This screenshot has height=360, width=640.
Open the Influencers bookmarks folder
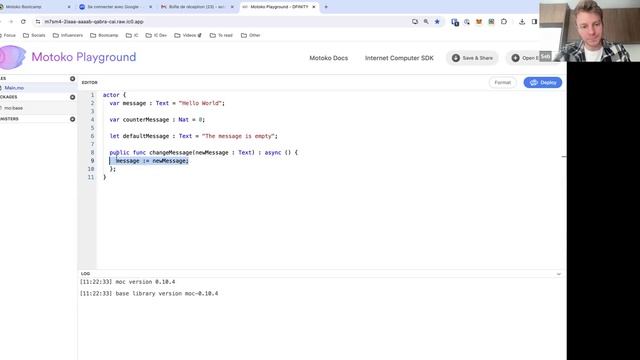[x=68, y=36]
